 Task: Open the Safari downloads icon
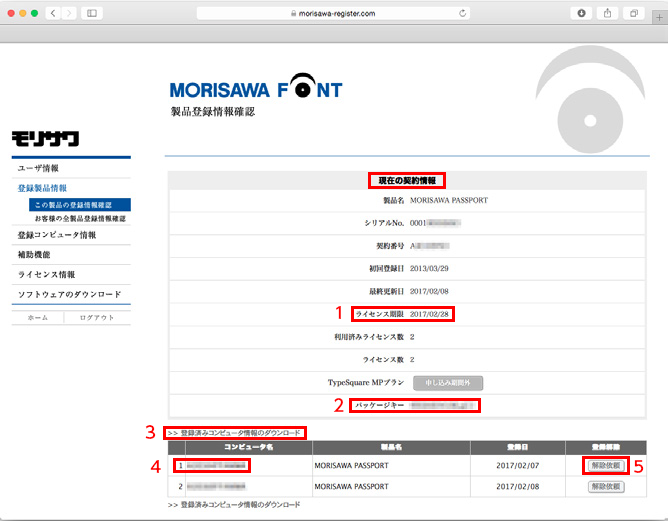click(x=582, y=13)
